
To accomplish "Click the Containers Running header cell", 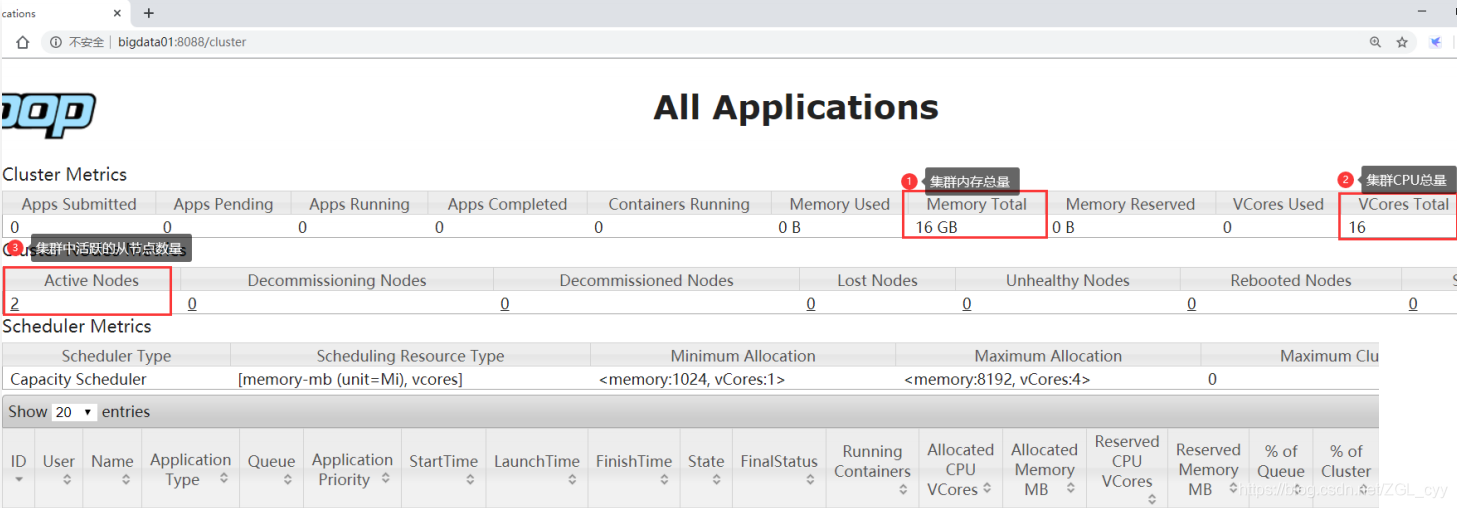I will 679,204.
